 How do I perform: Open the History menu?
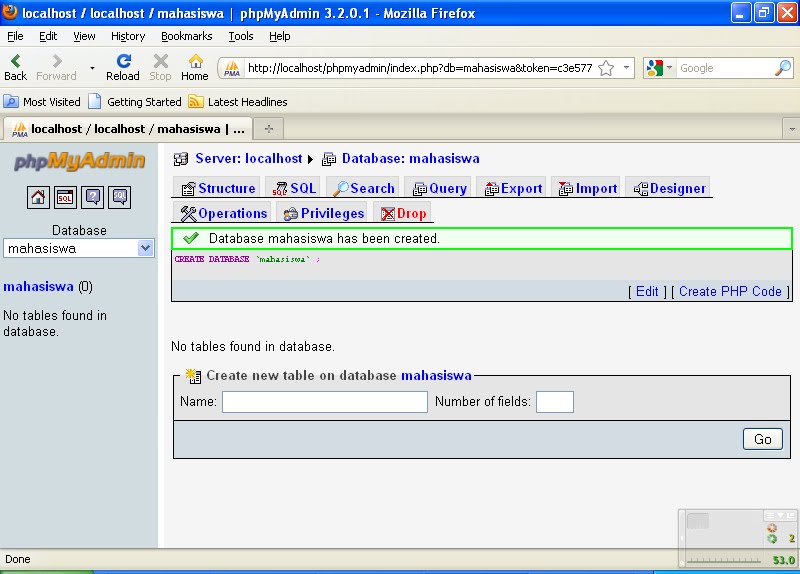pos(128,36)
